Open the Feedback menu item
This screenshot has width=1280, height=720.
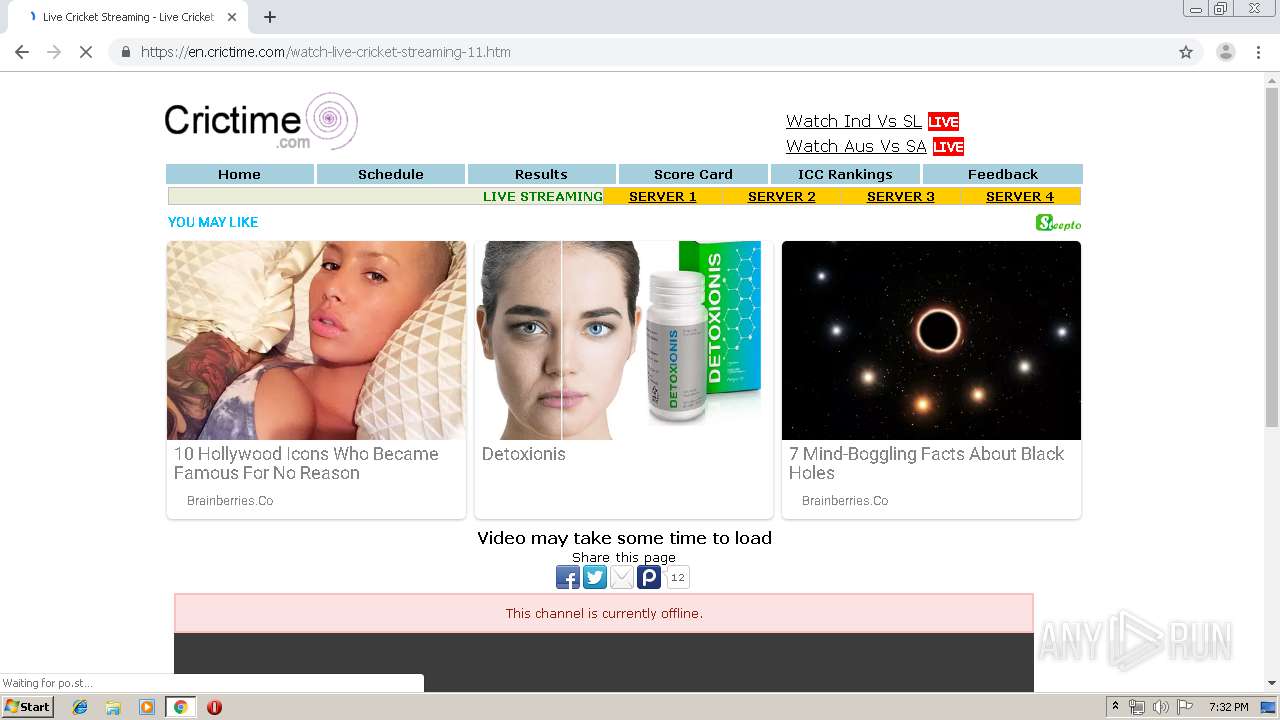[1003, 174]
